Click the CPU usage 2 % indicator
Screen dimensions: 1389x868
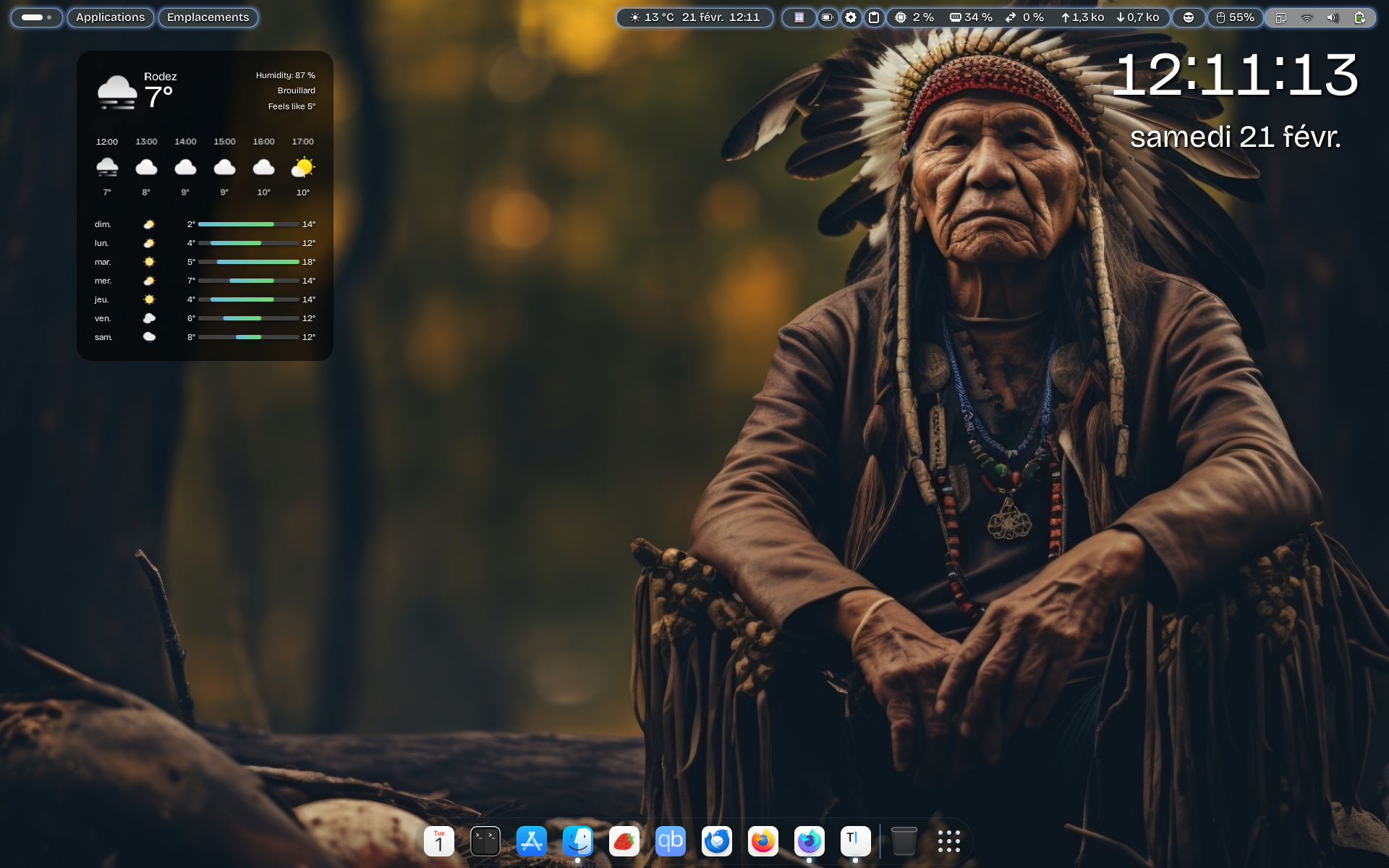pos(915,17)
